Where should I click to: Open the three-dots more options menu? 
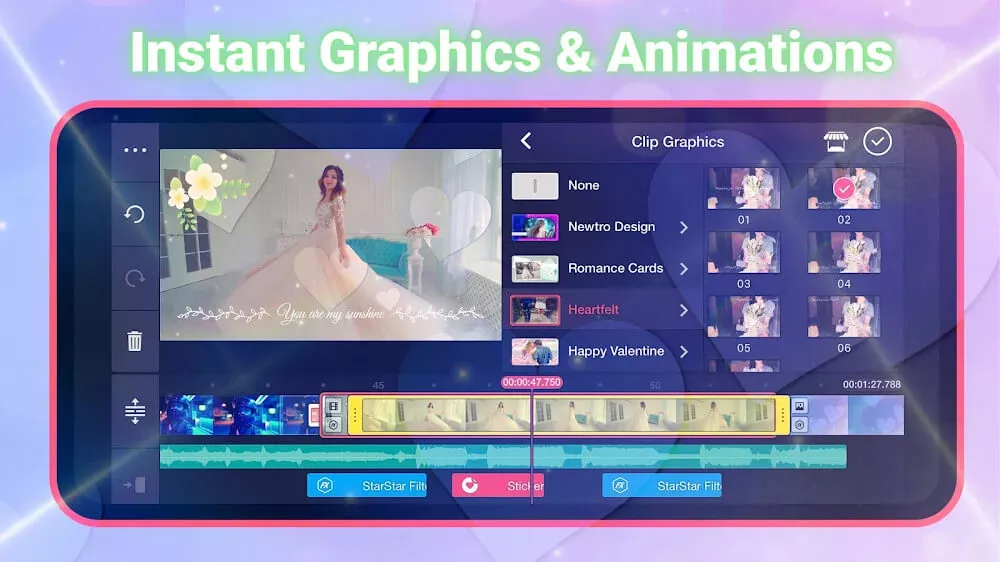click(x=135, y=151)
